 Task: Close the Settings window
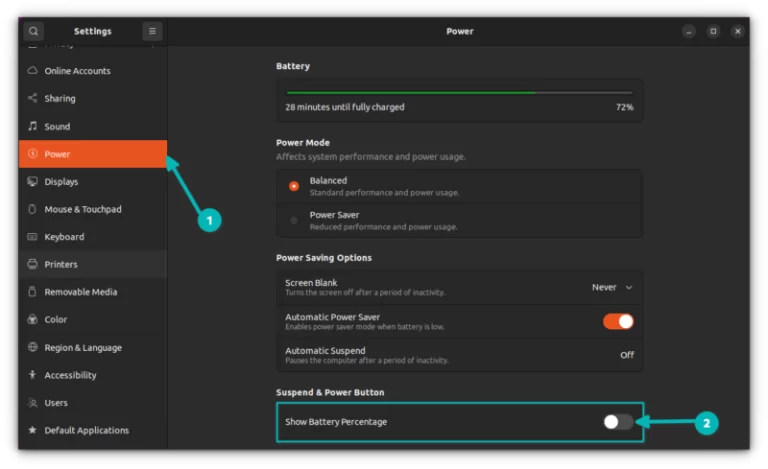tap(738, 31)
